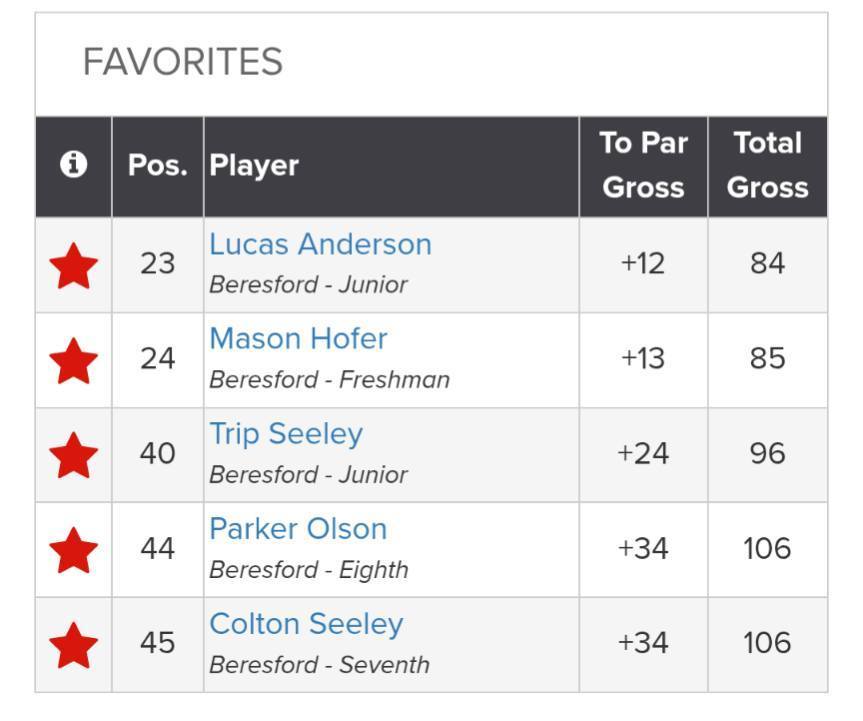Image resolution: width=863 pixels, height=721 pixels.
Task: Click Colton Seeley's Beresford - Seventh subtitle
Action: [x=319, y=665]
